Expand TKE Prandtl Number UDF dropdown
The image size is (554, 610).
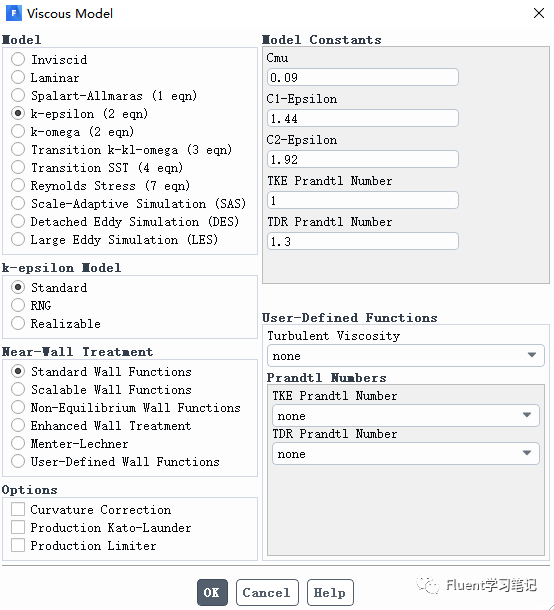tap(405, 415)
